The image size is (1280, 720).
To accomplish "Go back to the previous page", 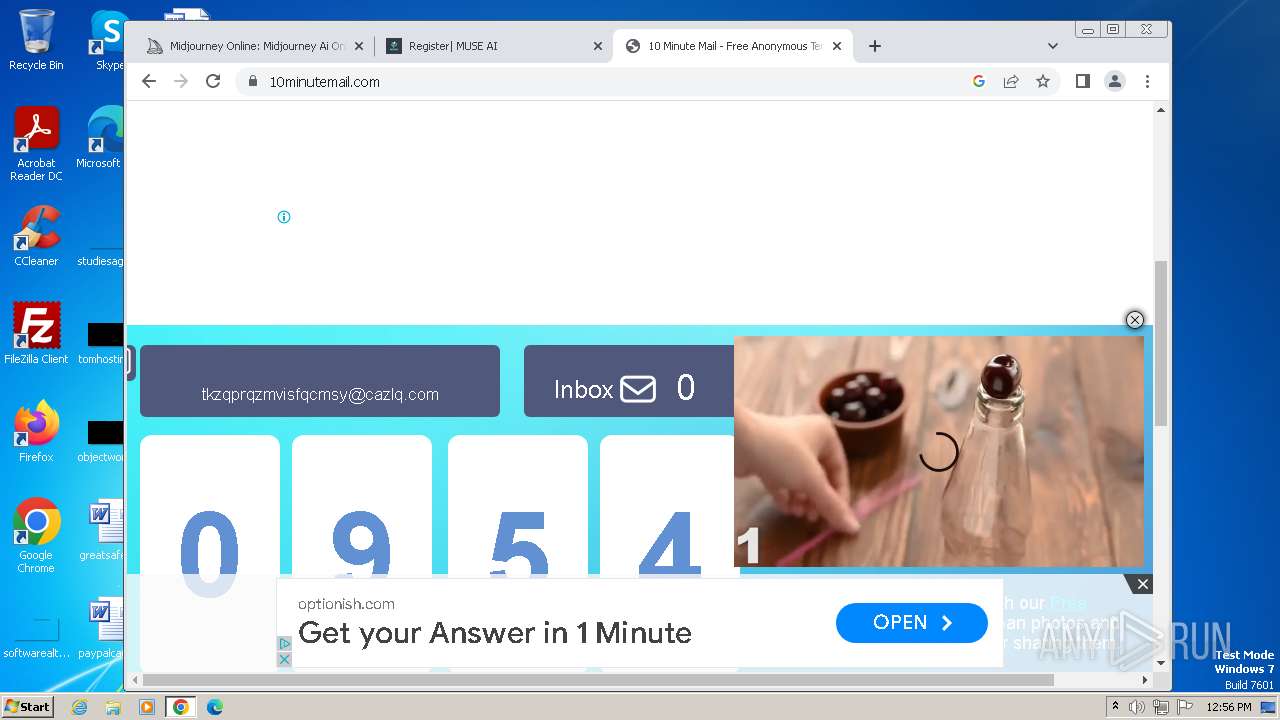I will pos(149,82).
